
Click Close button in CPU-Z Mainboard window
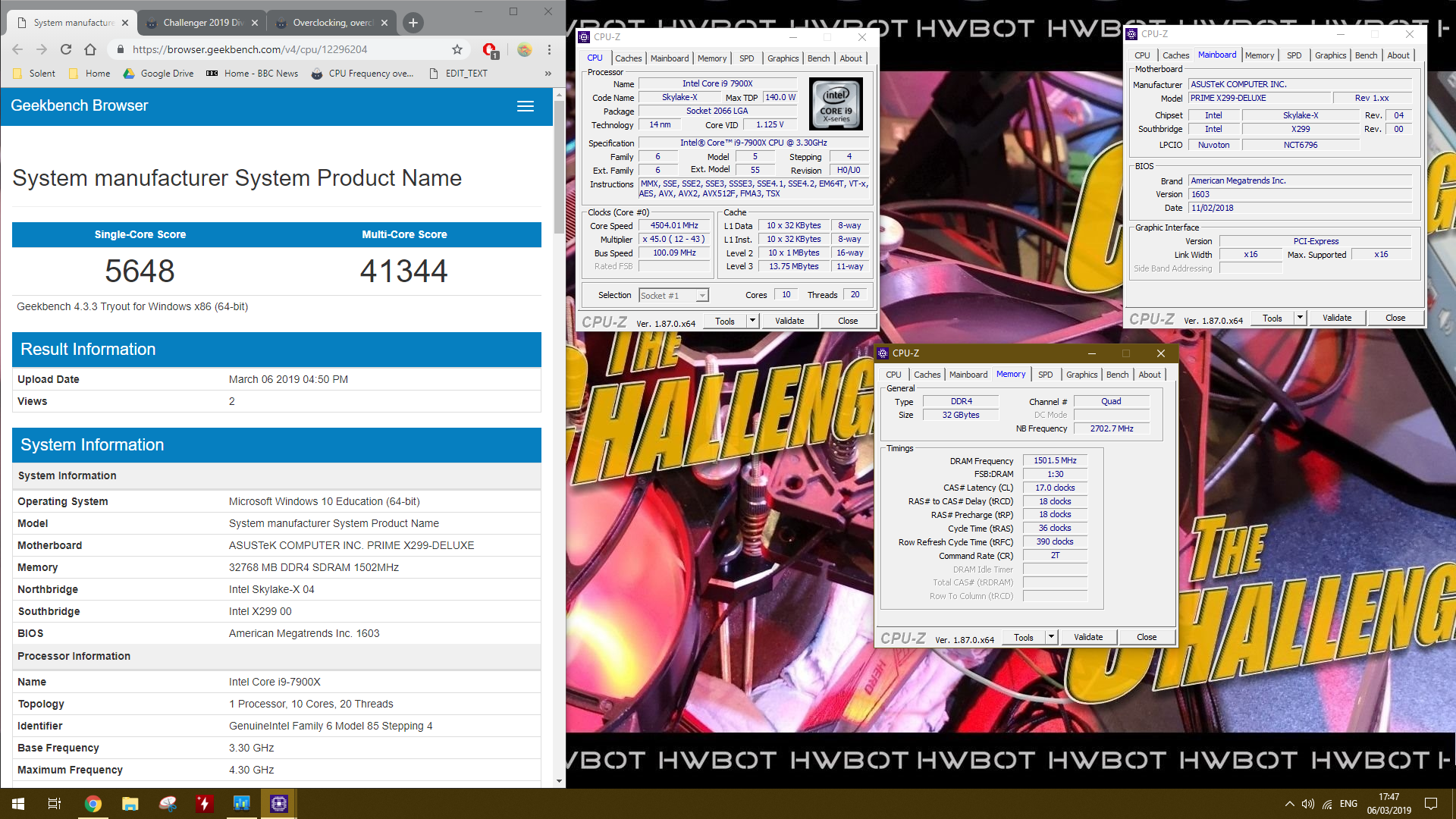coord(1395,318)
